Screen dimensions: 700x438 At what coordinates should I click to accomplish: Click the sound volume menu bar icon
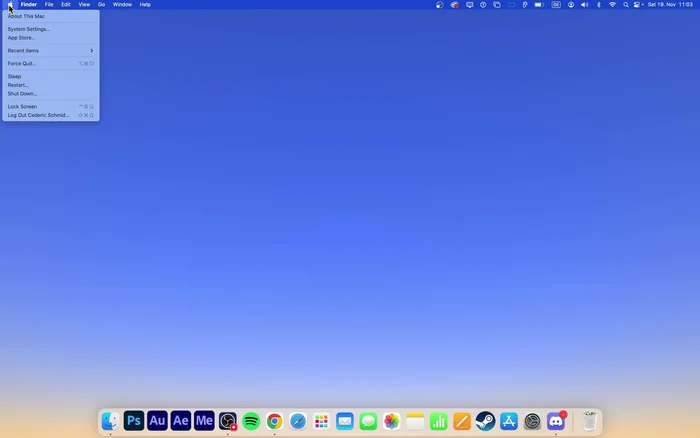pos(585,4)
